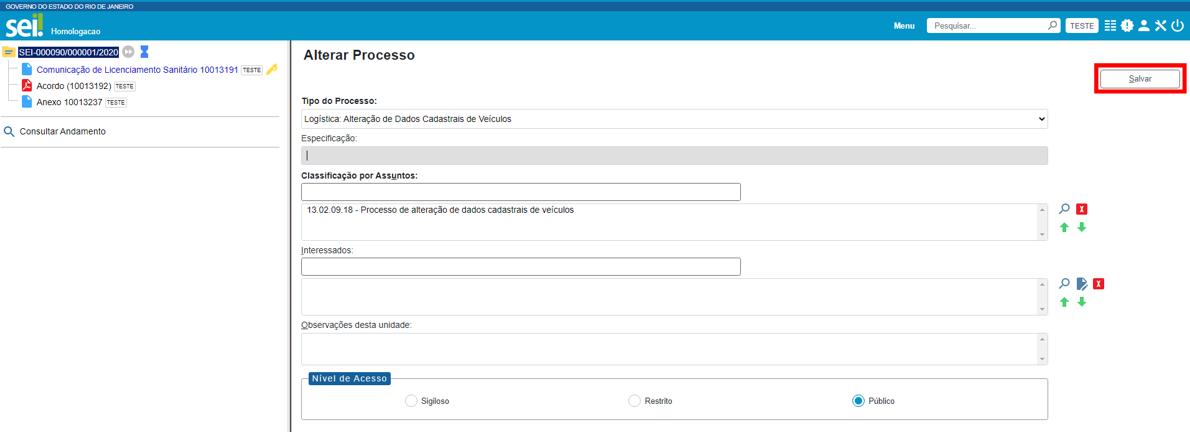
Task: Click the TESTE unit selector
Action: pyautogui.click(x=1082, y=26)
